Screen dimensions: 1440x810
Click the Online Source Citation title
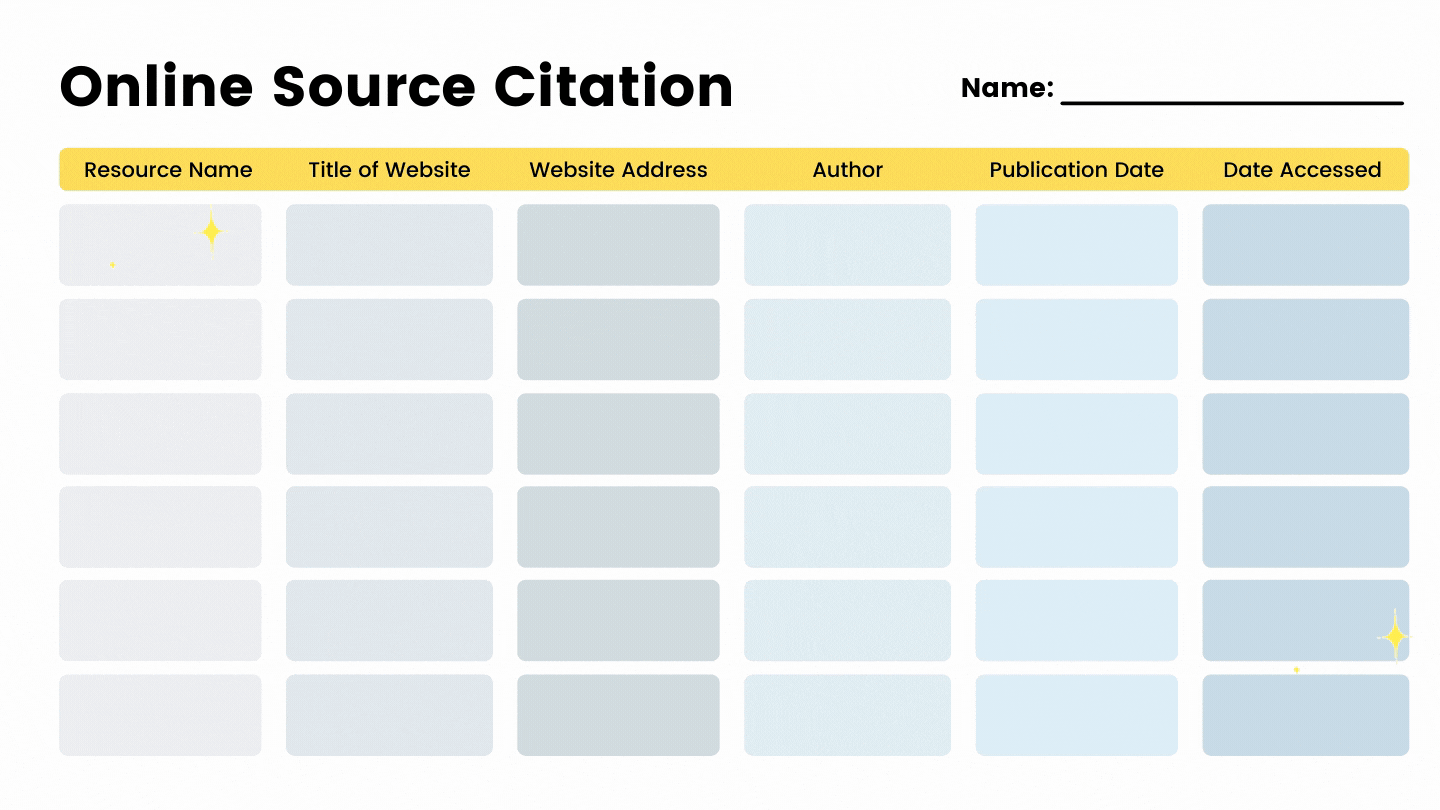pos(396,86)
